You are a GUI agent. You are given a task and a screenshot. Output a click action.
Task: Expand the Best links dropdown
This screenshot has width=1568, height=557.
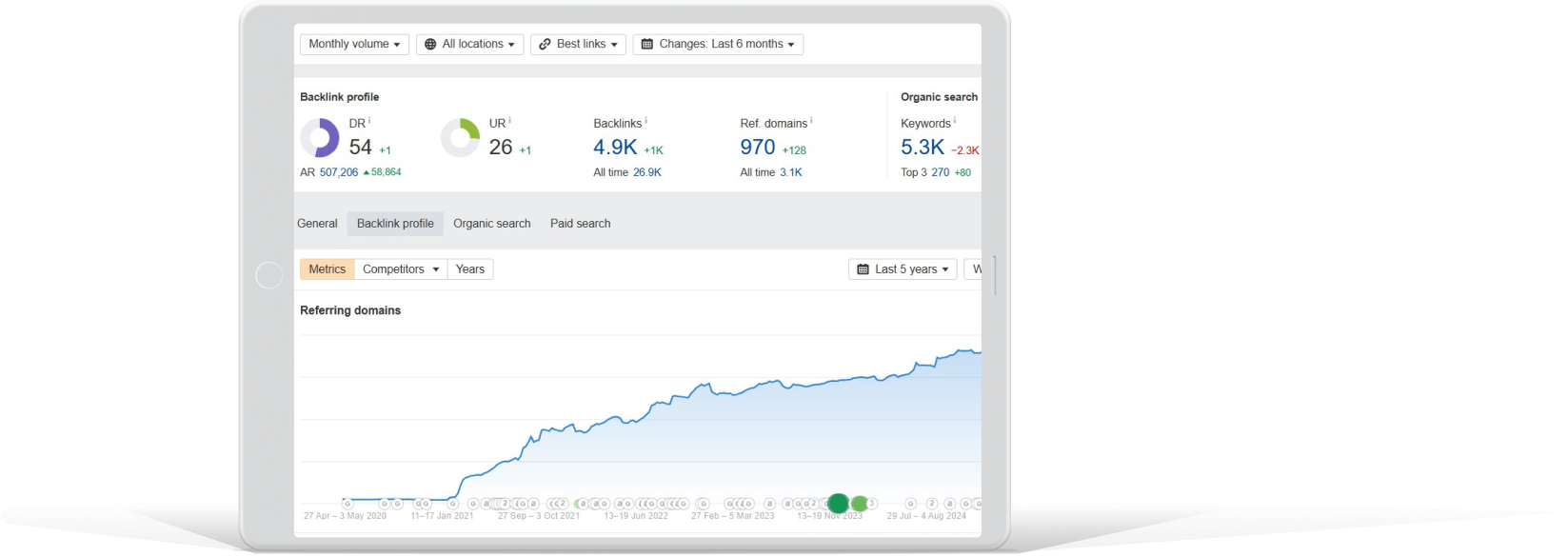point(578,45)
